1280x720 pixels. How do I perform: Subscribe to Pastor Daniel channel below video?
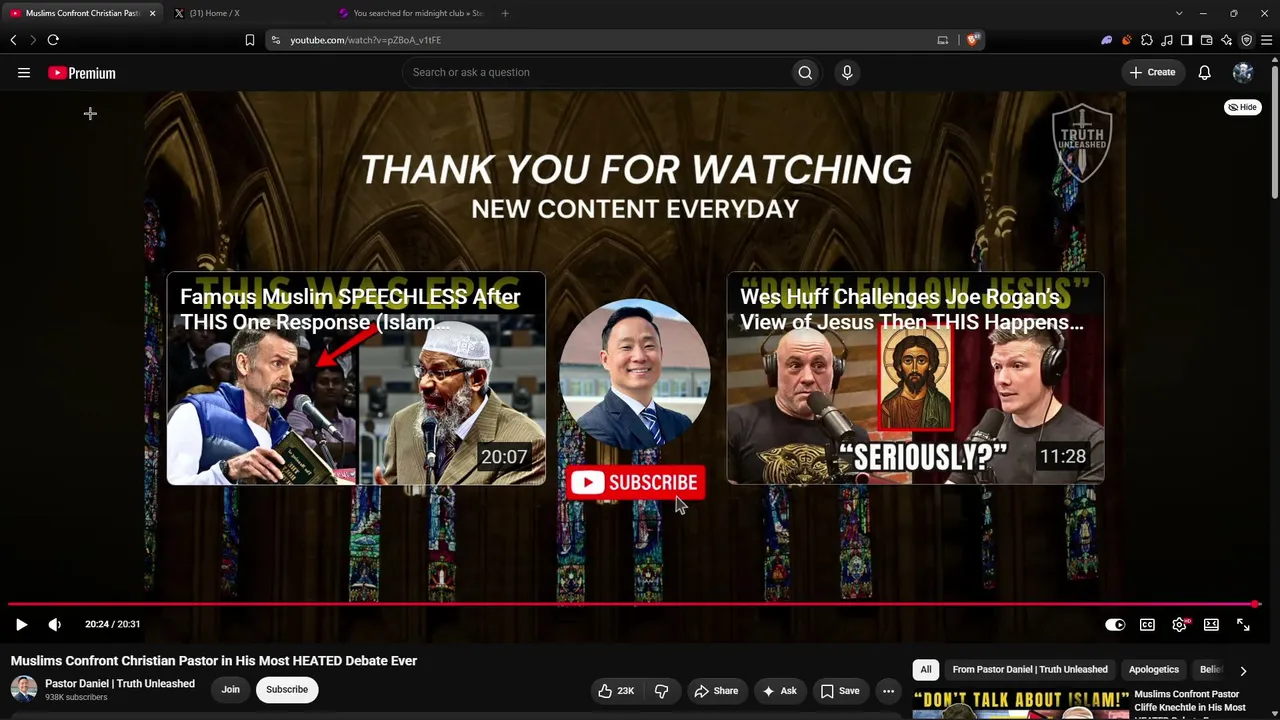[287, 689]
